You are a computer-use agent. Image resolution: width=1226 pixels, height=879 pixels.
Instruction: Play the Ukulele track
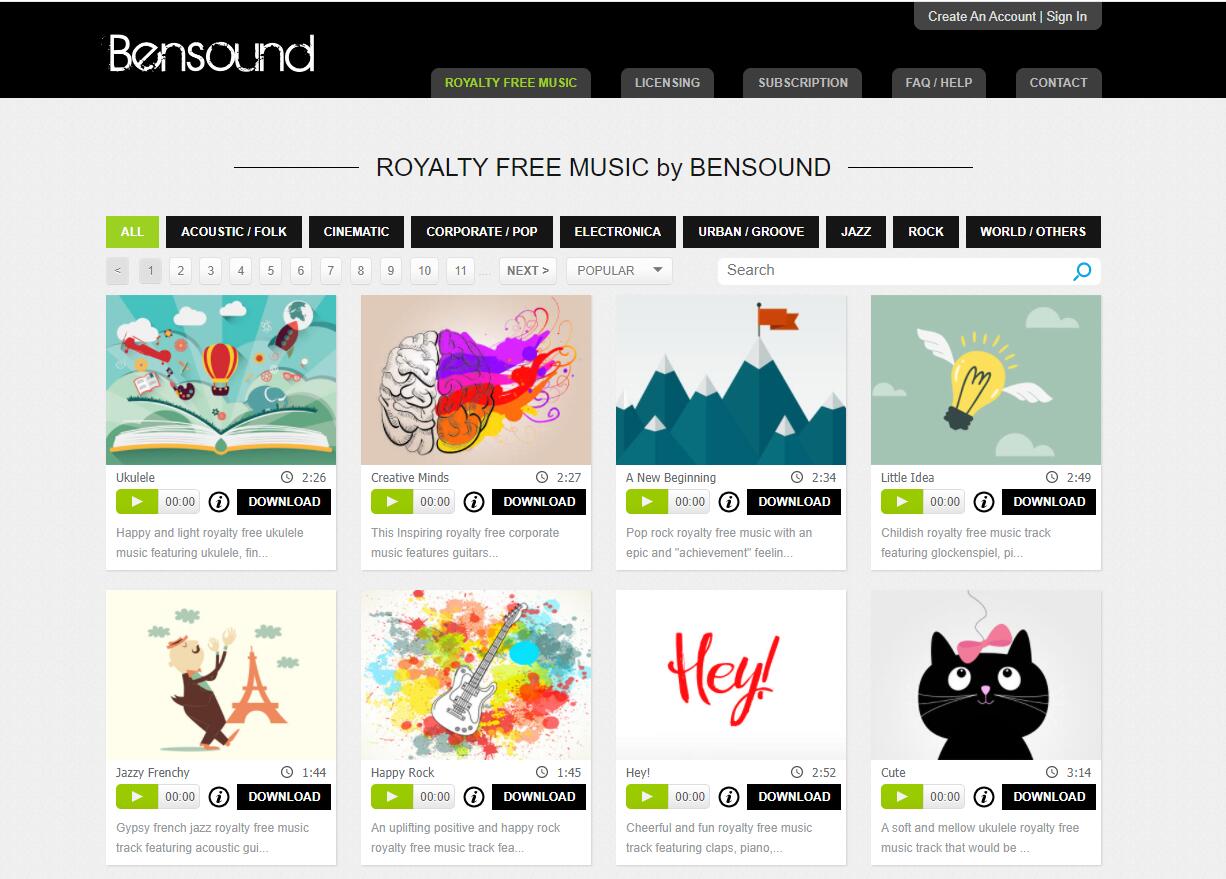point(137,502)
